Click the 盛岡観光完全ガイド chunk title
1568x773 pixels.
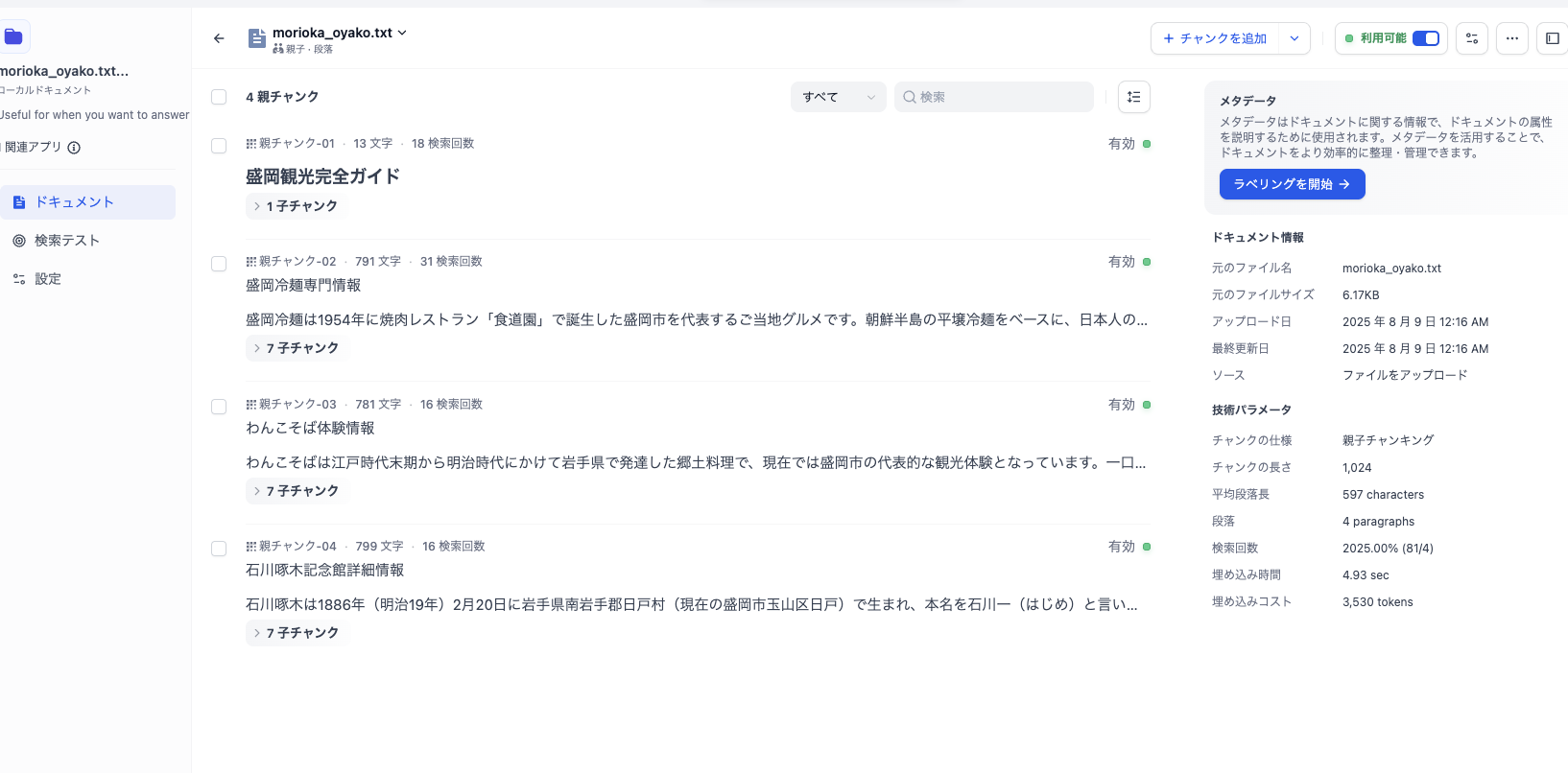[322, 176]
